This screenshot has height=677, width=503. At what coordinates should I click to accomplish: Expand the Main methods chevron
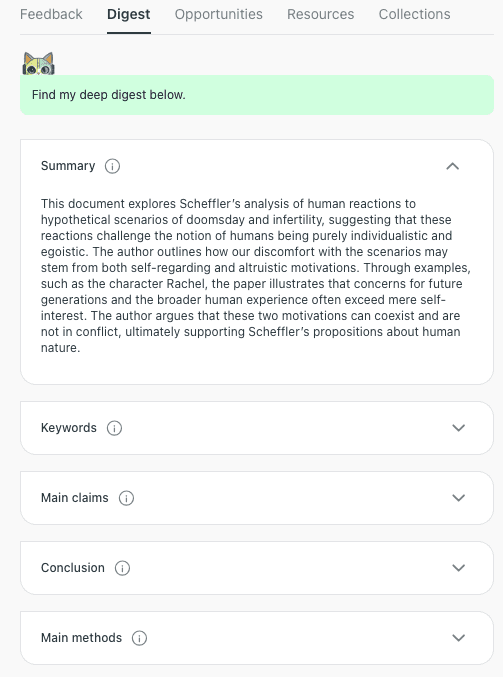459,638
